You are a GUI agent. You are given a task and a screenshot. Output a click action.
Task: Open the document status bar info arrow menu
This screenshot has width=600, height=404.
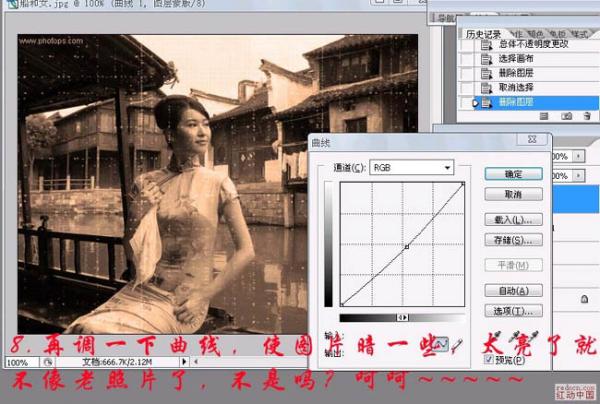[x=184, y=362]
